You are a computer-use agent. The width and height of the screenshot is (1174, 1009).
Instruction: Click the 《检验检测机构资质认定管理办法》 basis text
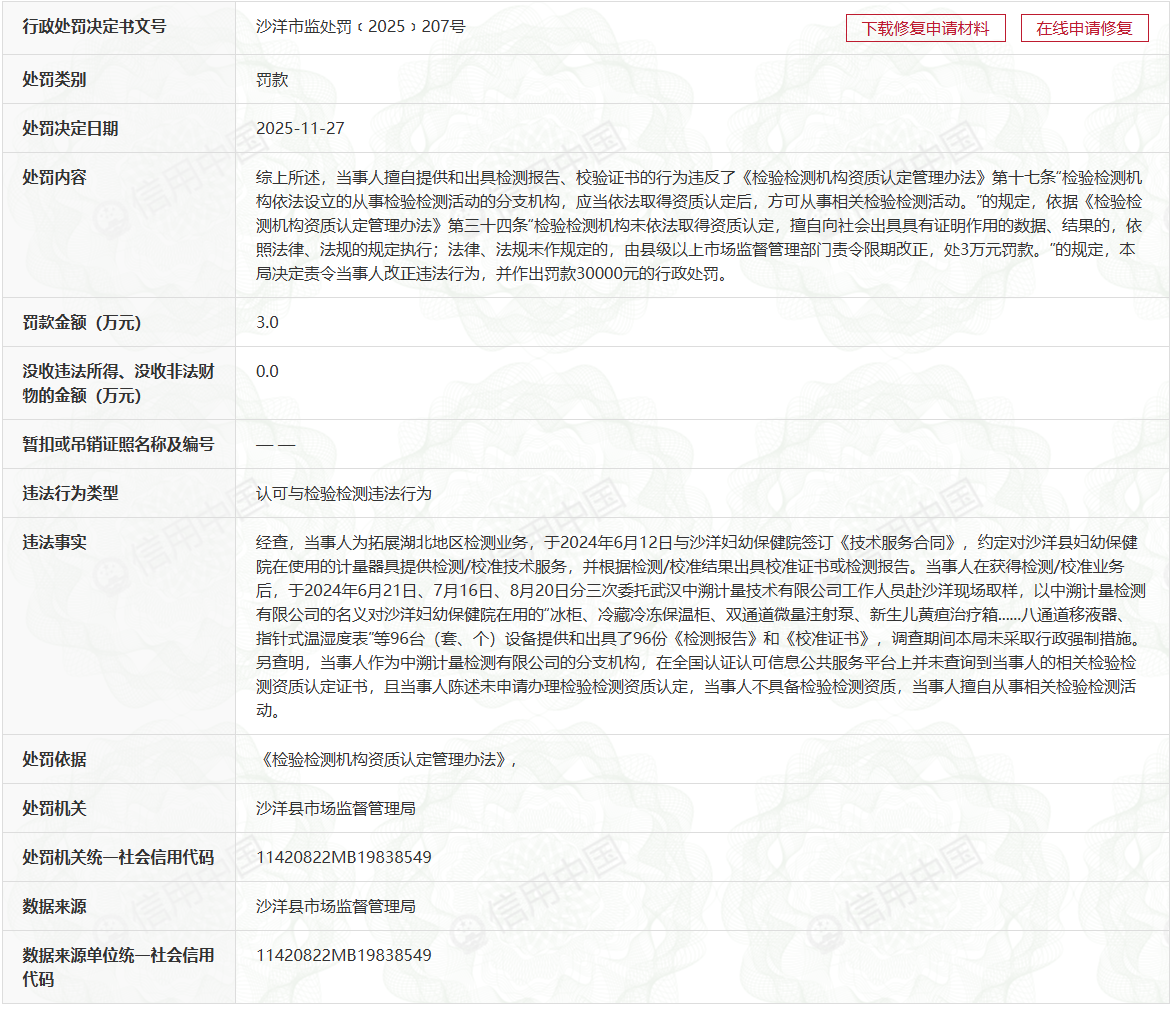[x=386, y=759]
